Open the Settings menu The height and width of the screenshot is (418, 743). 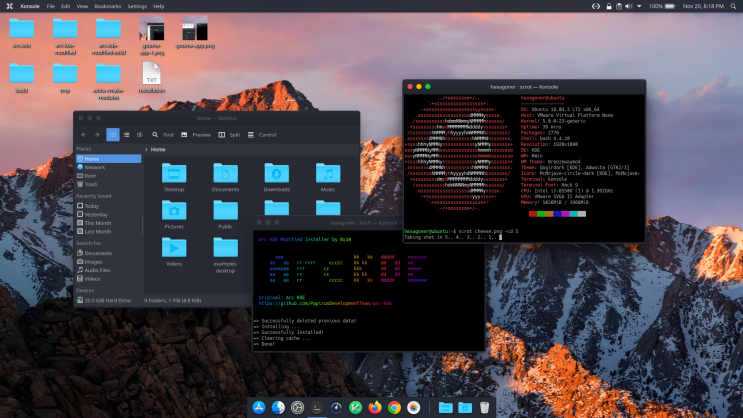(x=137, y=6)
